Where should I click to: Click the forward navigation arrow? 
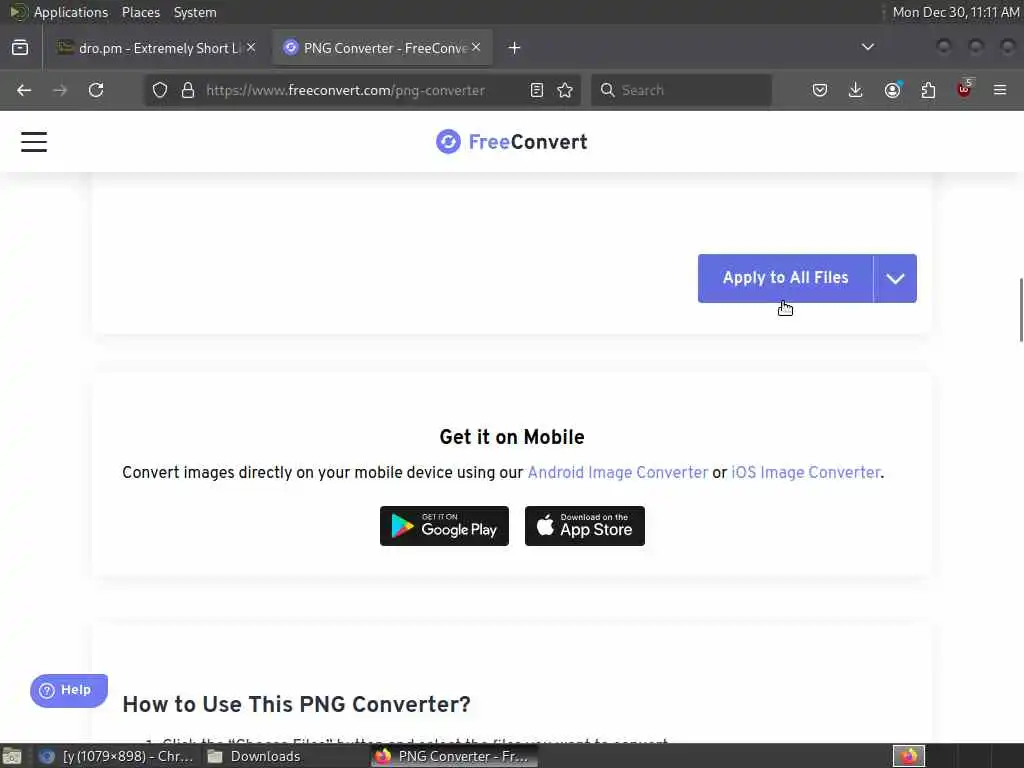60,90
